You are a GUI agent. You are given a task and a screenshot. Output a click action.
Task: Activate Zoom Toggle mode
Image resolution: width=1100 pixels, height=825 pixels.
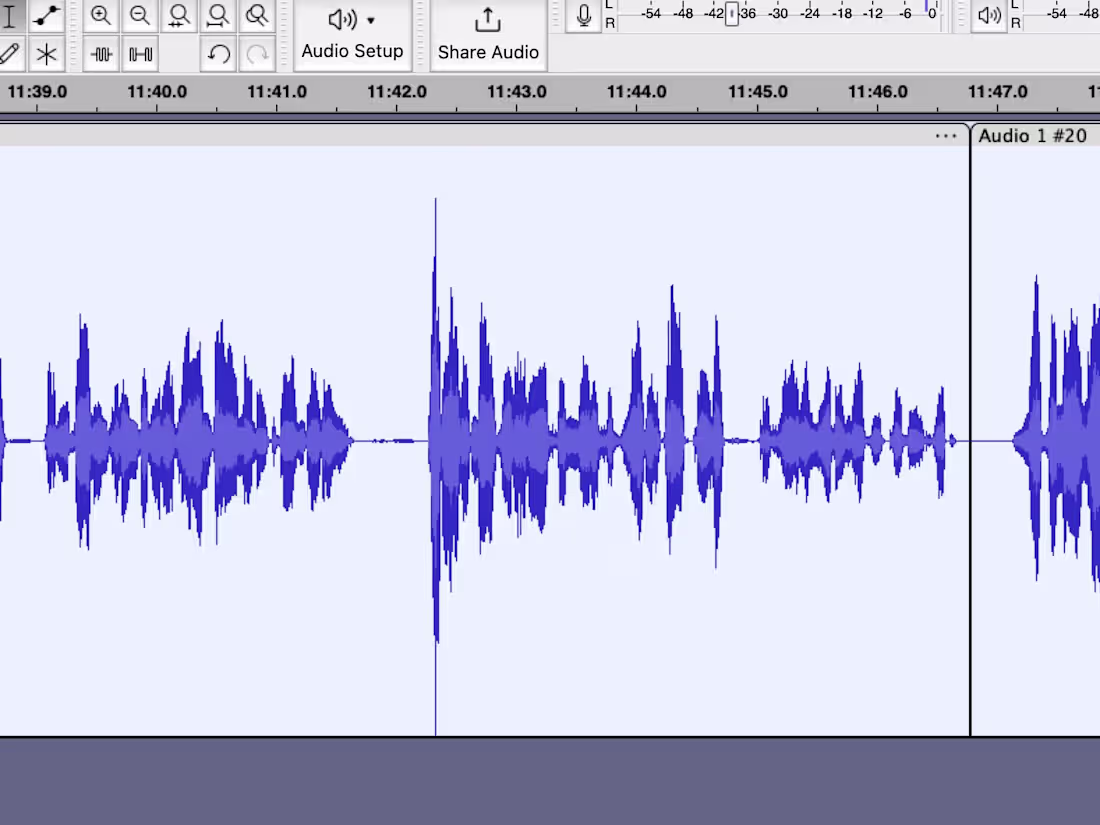(x=257, y=15)
